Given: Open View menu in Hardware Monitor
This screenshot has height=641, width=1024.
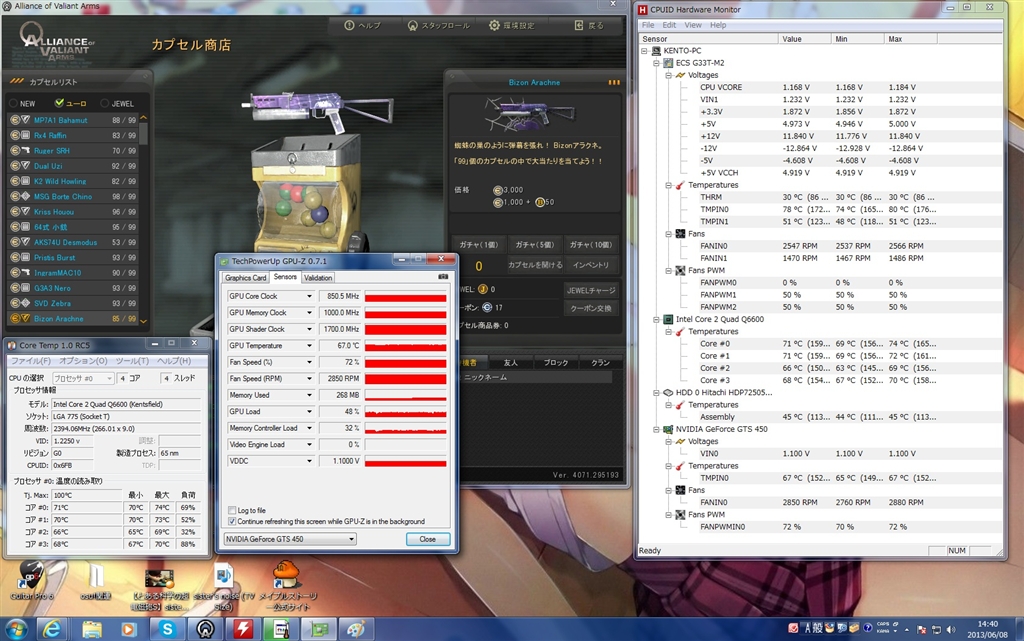Looking at the screenshot, I should pyautogui.click(x=693, y=25).
